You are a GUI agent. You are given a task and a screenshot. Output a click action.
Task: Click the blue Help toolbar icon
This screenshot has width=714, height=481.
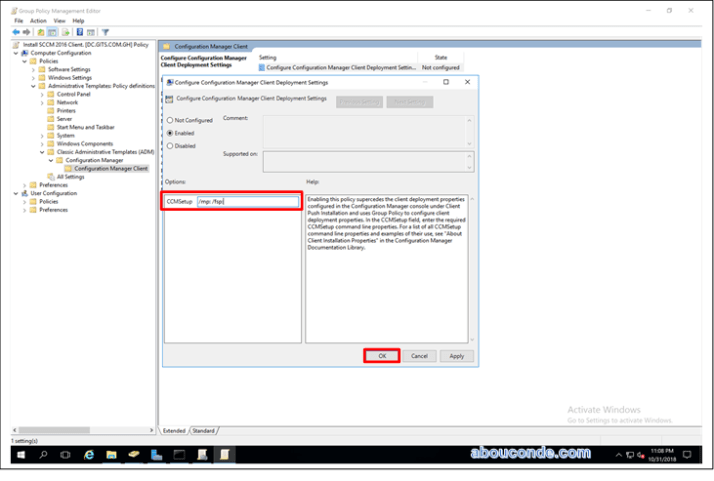80,32
